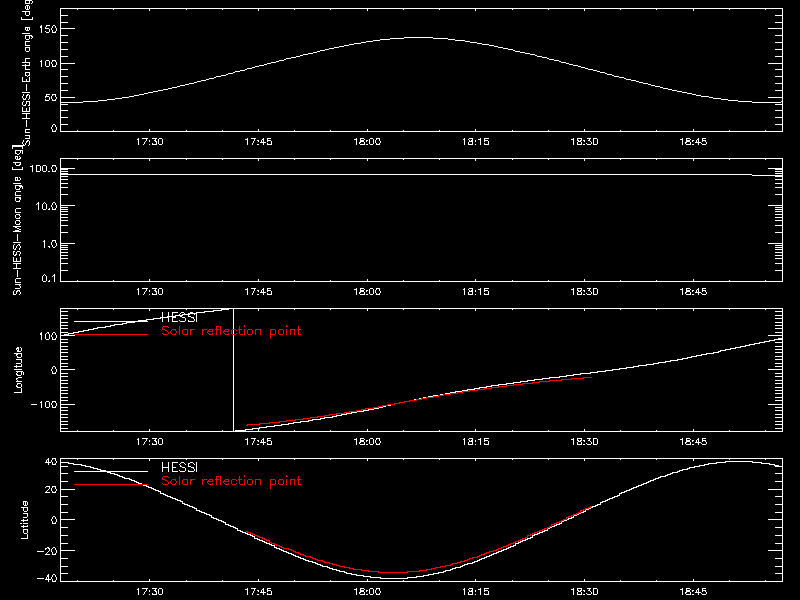Click the 18:45 label under Earth angle plot
Image resolution: width=800 pixels, height=600 pixels.
pyautogui.click(x=693, y=142)
